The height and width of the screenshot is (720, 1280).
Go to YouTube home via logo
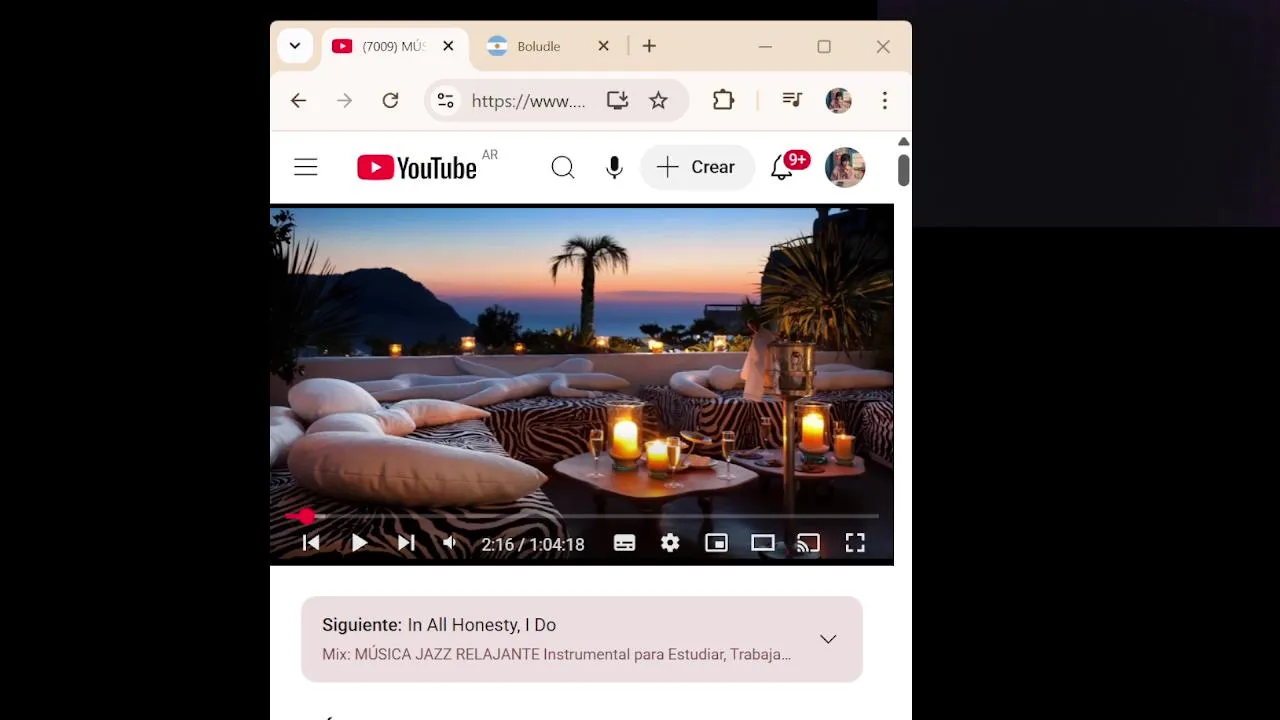(x=417, y=168)
